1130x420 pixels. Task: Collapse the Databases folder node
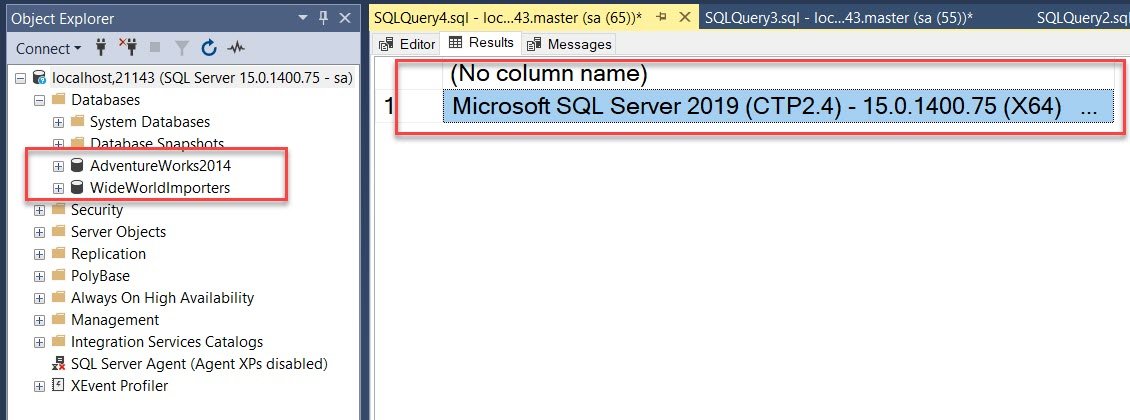(40, 99)
